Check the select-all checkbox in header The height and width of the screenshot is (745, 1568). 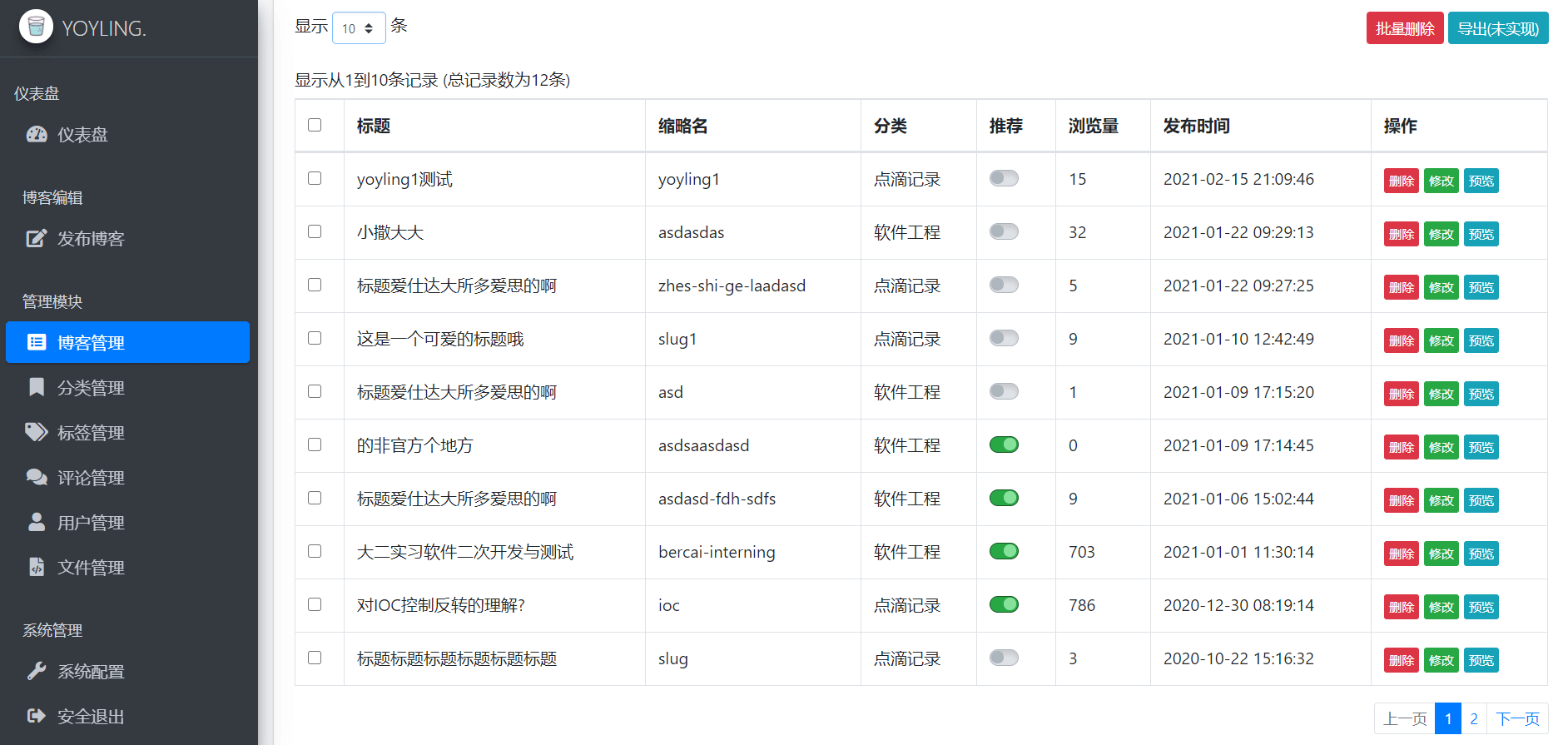tap(315, 125)
